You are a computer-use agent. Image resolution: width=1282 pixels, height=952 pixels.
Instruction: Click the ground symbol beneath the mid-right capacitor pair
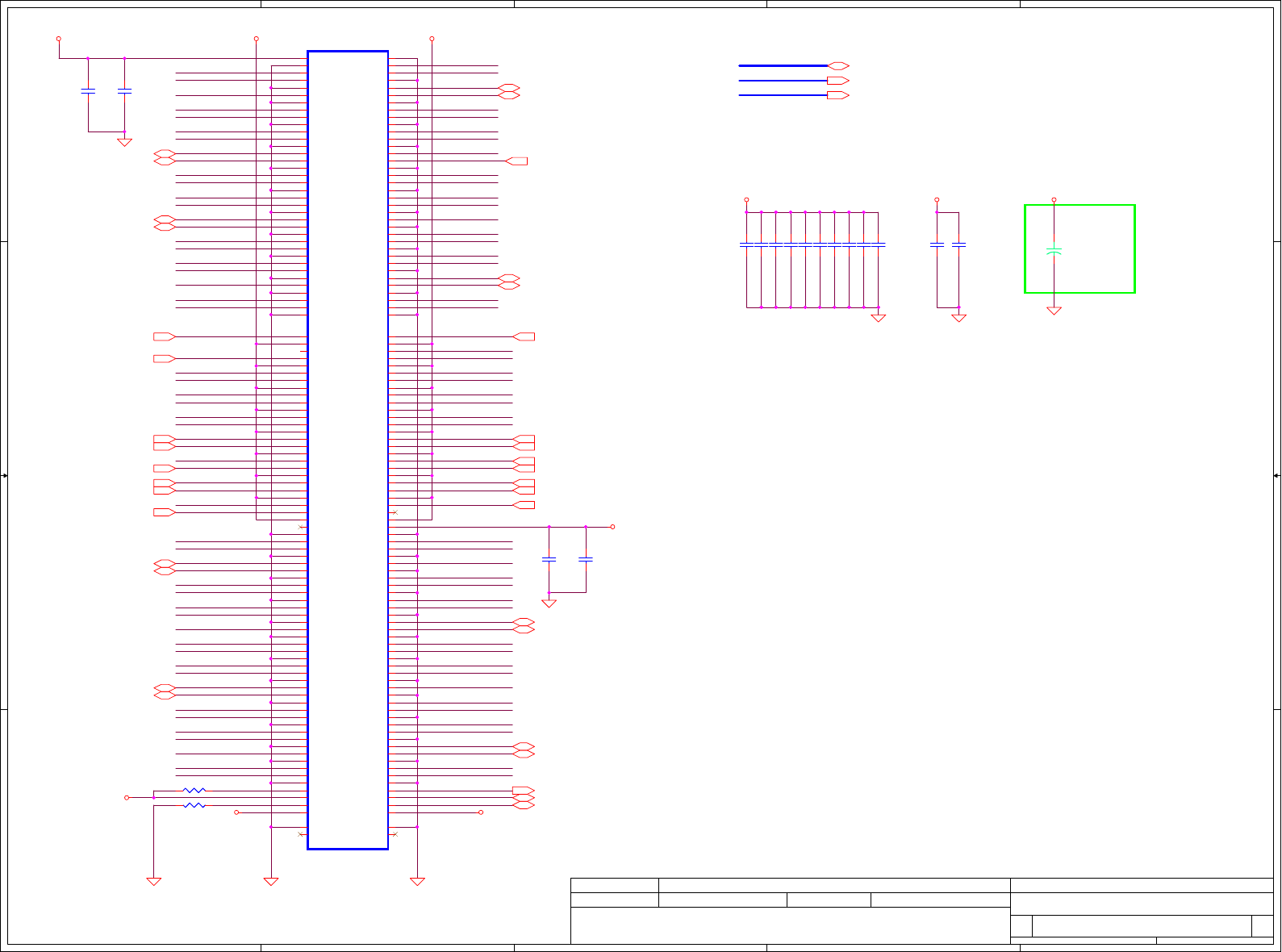[x=549, y=603]
